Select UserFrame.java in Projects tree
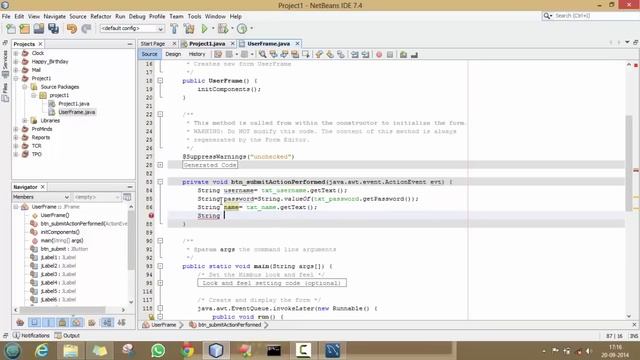The height and width of the screenshot is (360, 640). [77, 112]
